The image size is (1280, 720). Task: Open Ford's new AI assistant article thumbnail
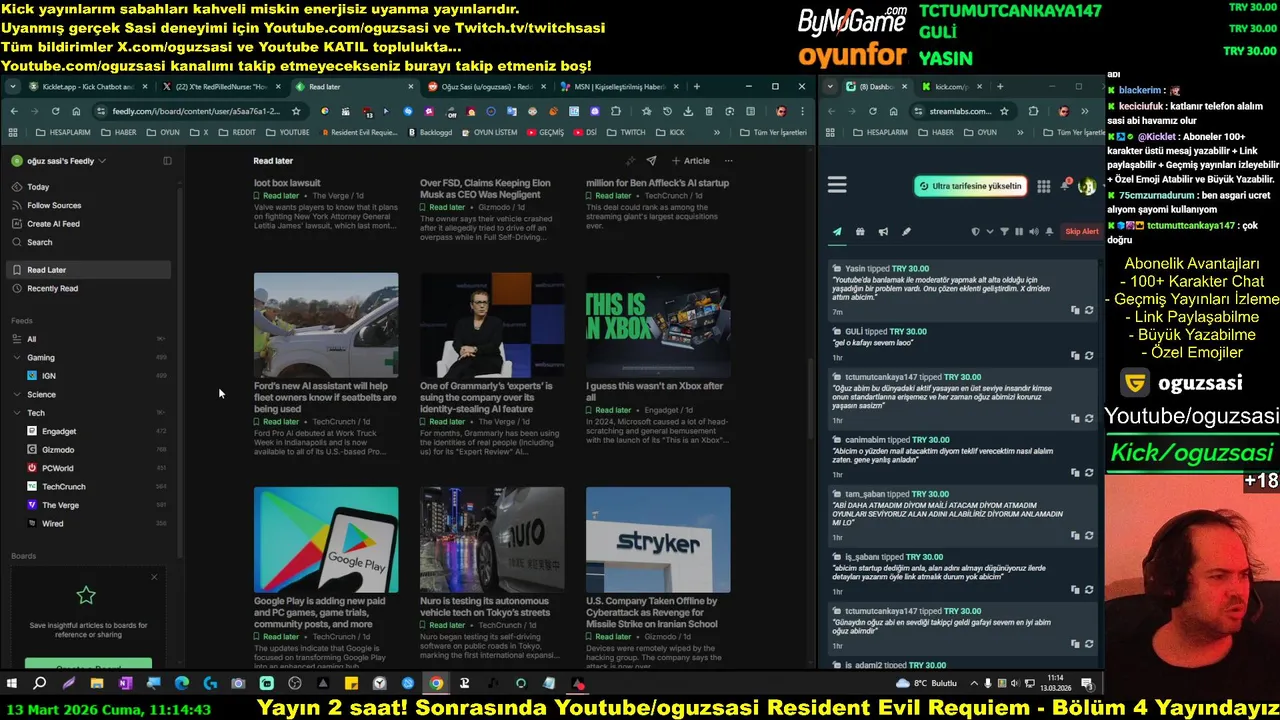(326, 325)
